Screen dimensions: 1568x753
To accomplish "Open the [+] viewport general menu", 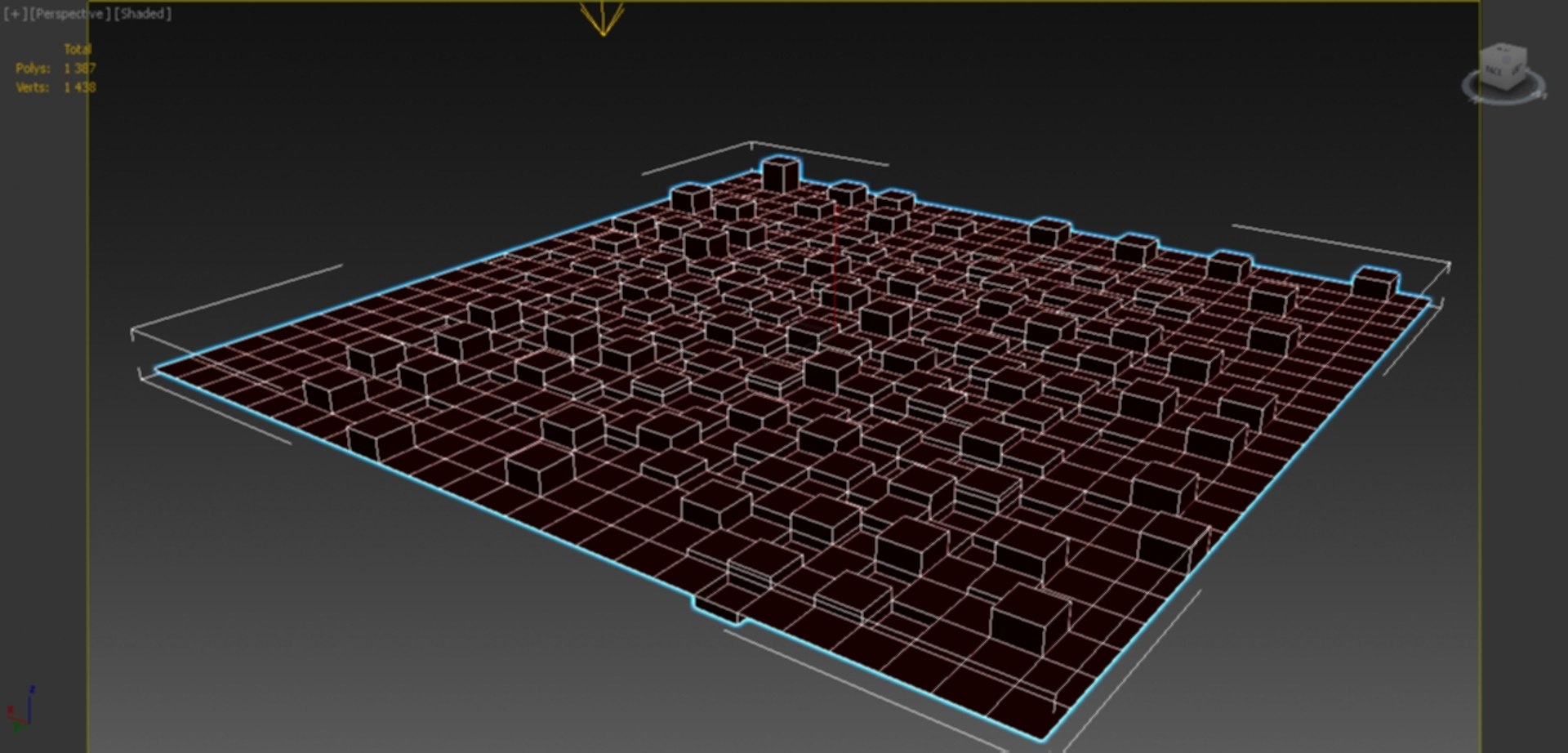I will 15,14.
